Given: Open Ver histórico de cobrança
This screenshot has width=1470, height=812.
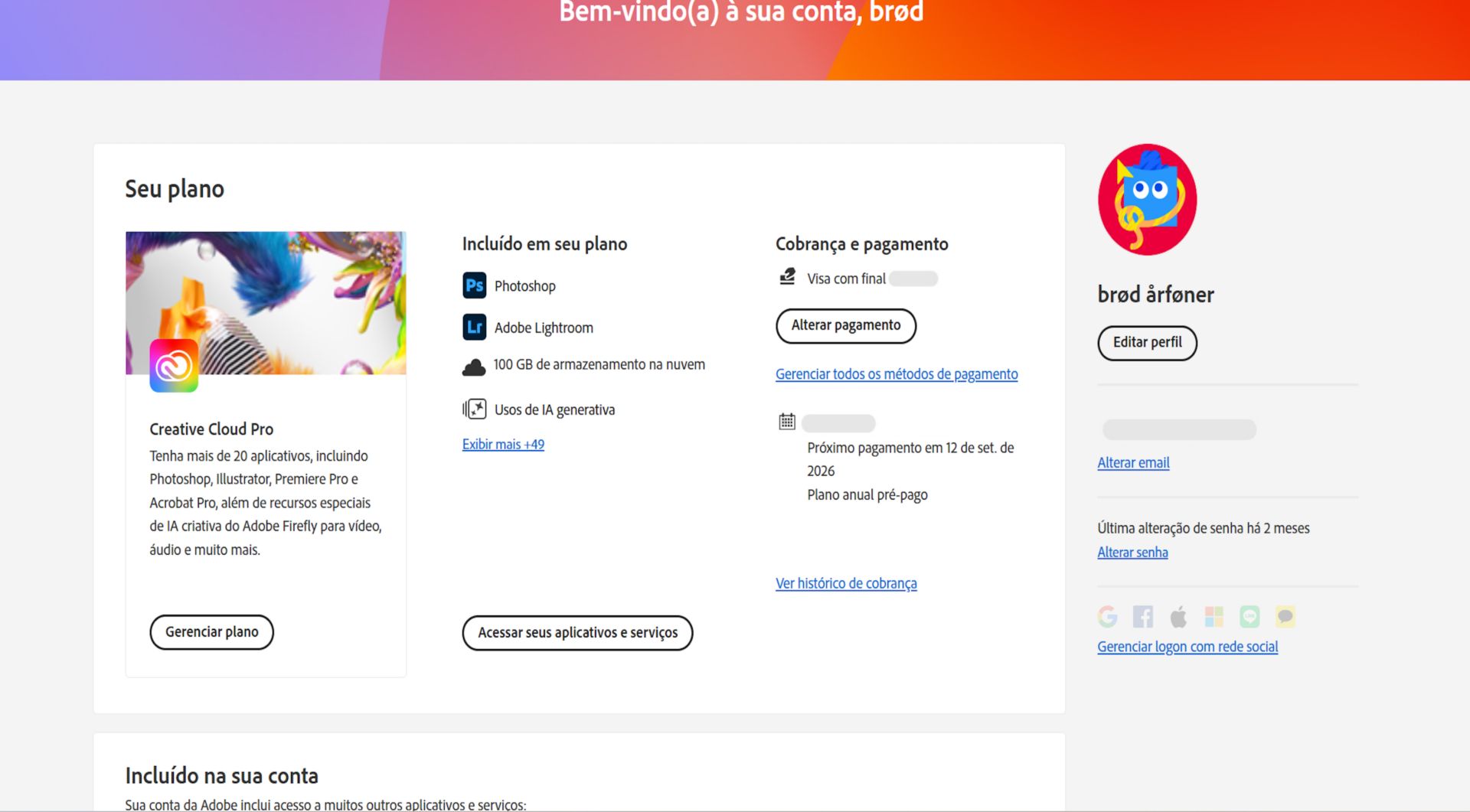Looking at the screenshot, I should 846,583.
